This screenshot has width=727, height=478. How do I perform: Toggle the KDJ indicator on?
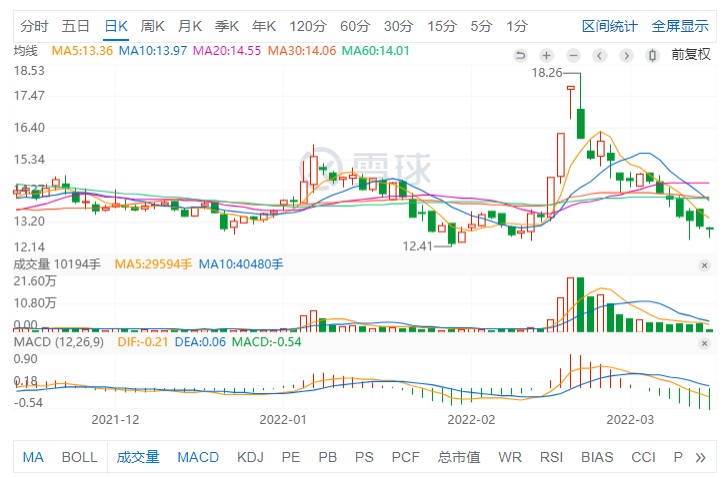tap(250, 457)
